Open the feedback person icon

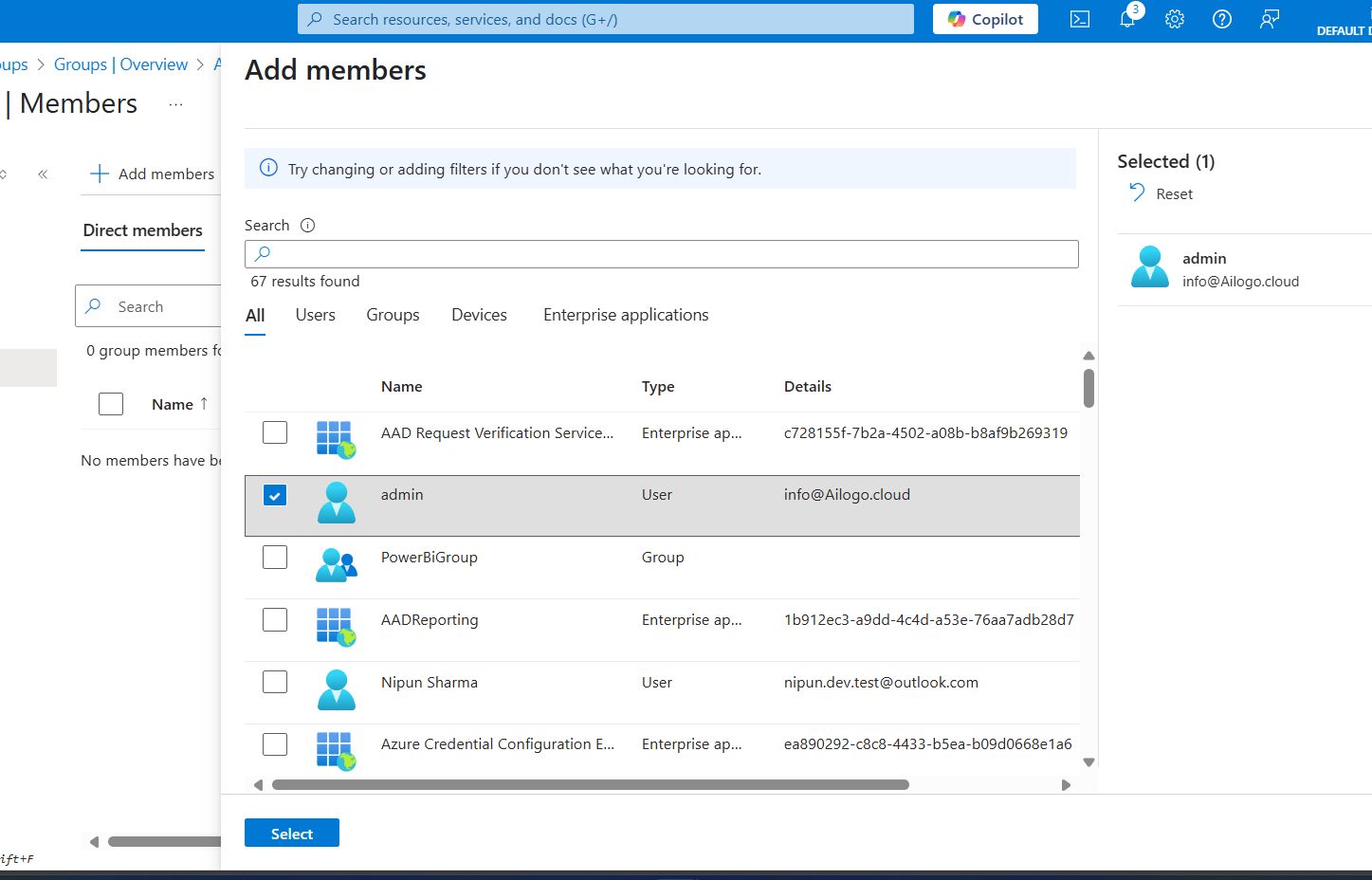1270,19
